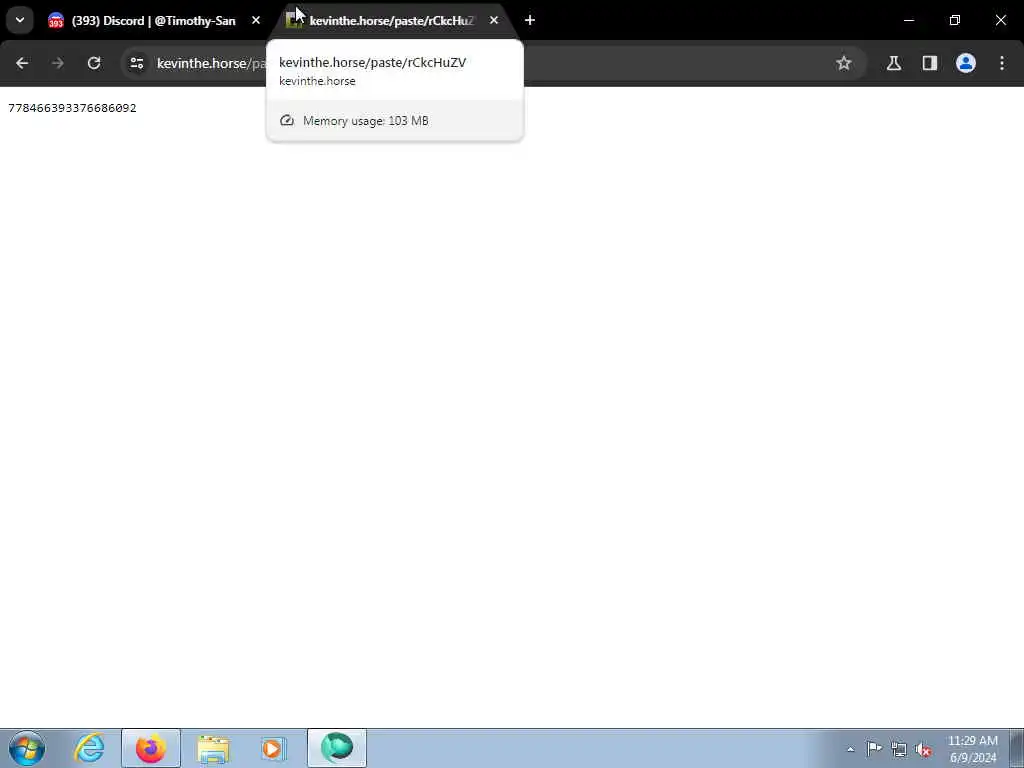Launch Windows Media Player from the taskbar

point(274,748)
